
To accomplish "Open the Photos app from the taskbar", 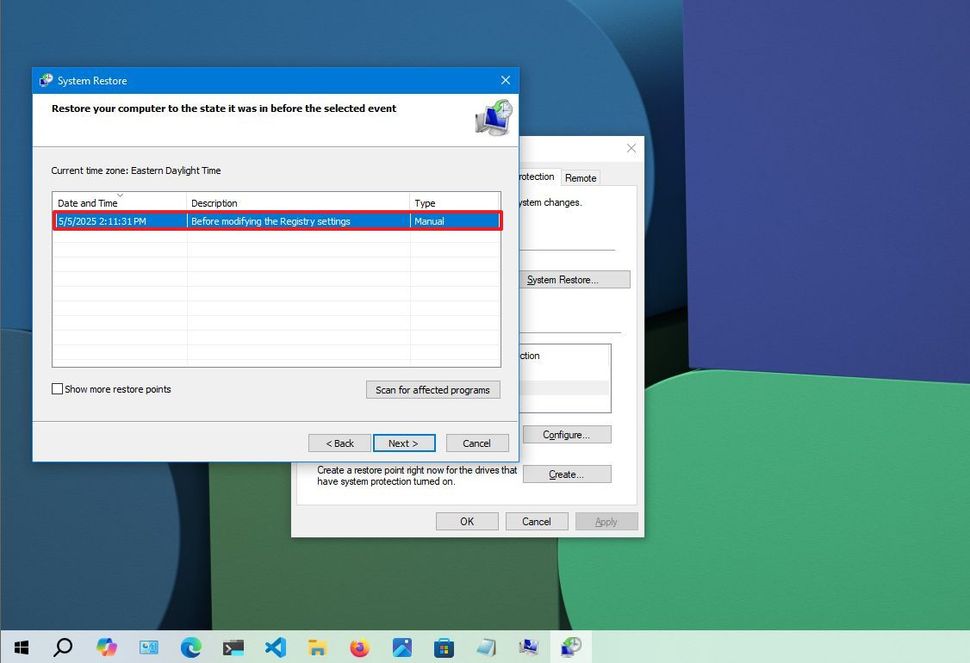I will 401,648.
